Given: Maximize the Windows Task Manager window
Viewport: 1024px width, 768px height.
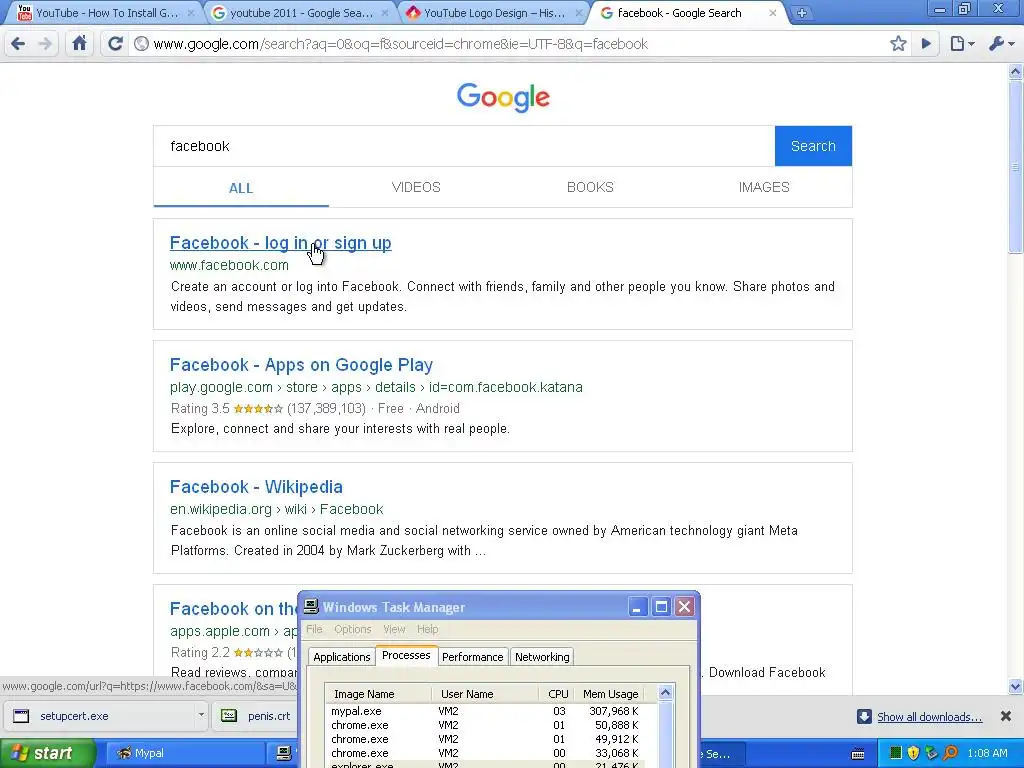Looking at the screenshot, I should 661,607.
